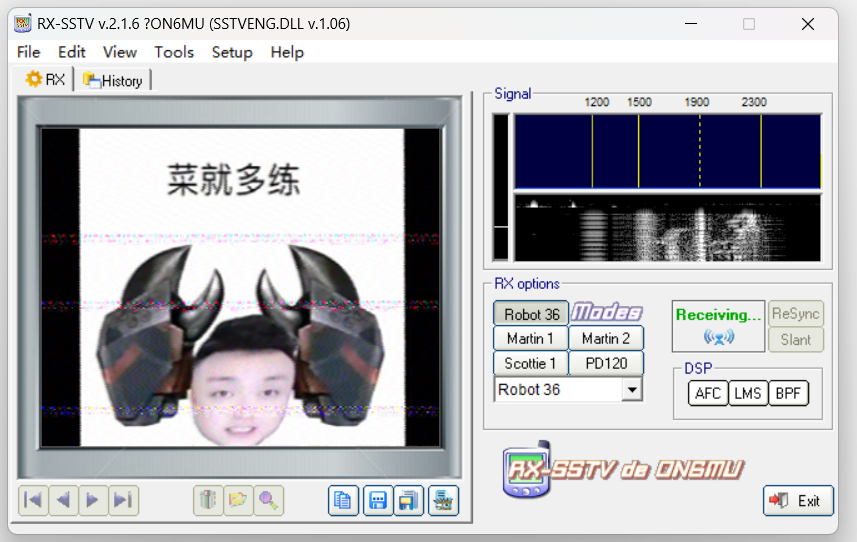The width and height of the screenshot is (857, 542).
Task: Select the PD120 mode button
Action: (x=606, y=362)
